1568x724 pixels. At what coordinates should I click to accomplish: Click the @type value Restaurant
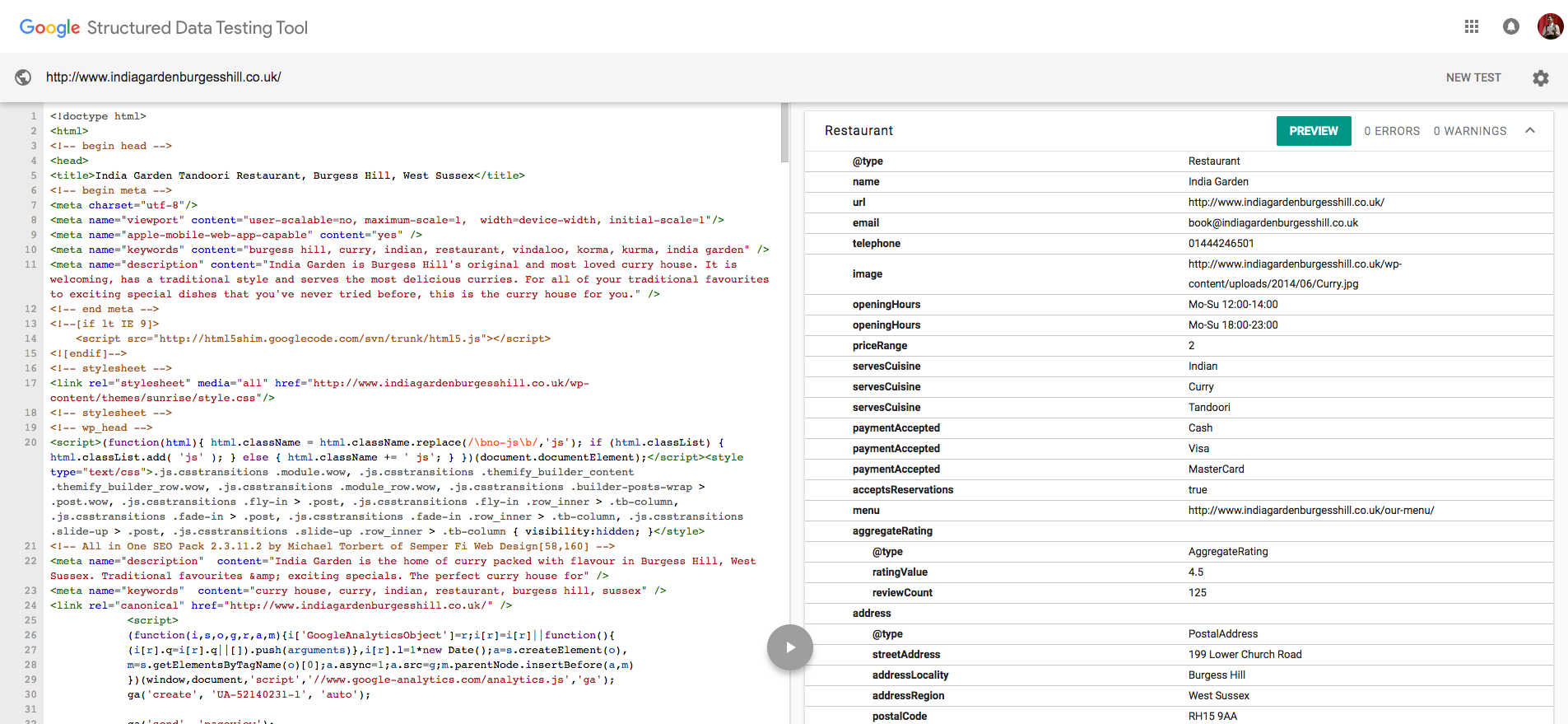click(x=1214, y=161)
